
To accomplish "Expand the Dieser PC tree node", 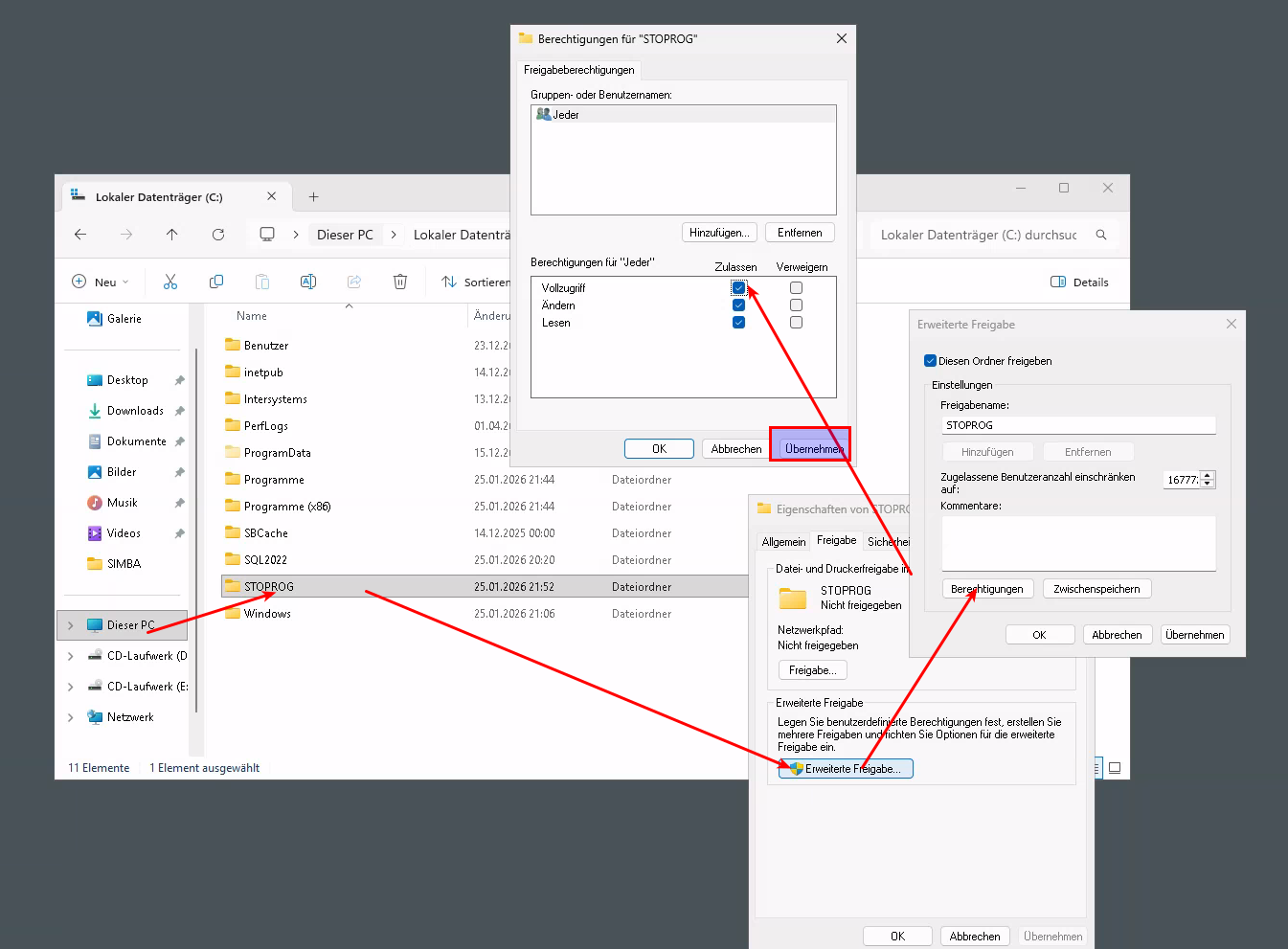I will [x=70, y=625].
